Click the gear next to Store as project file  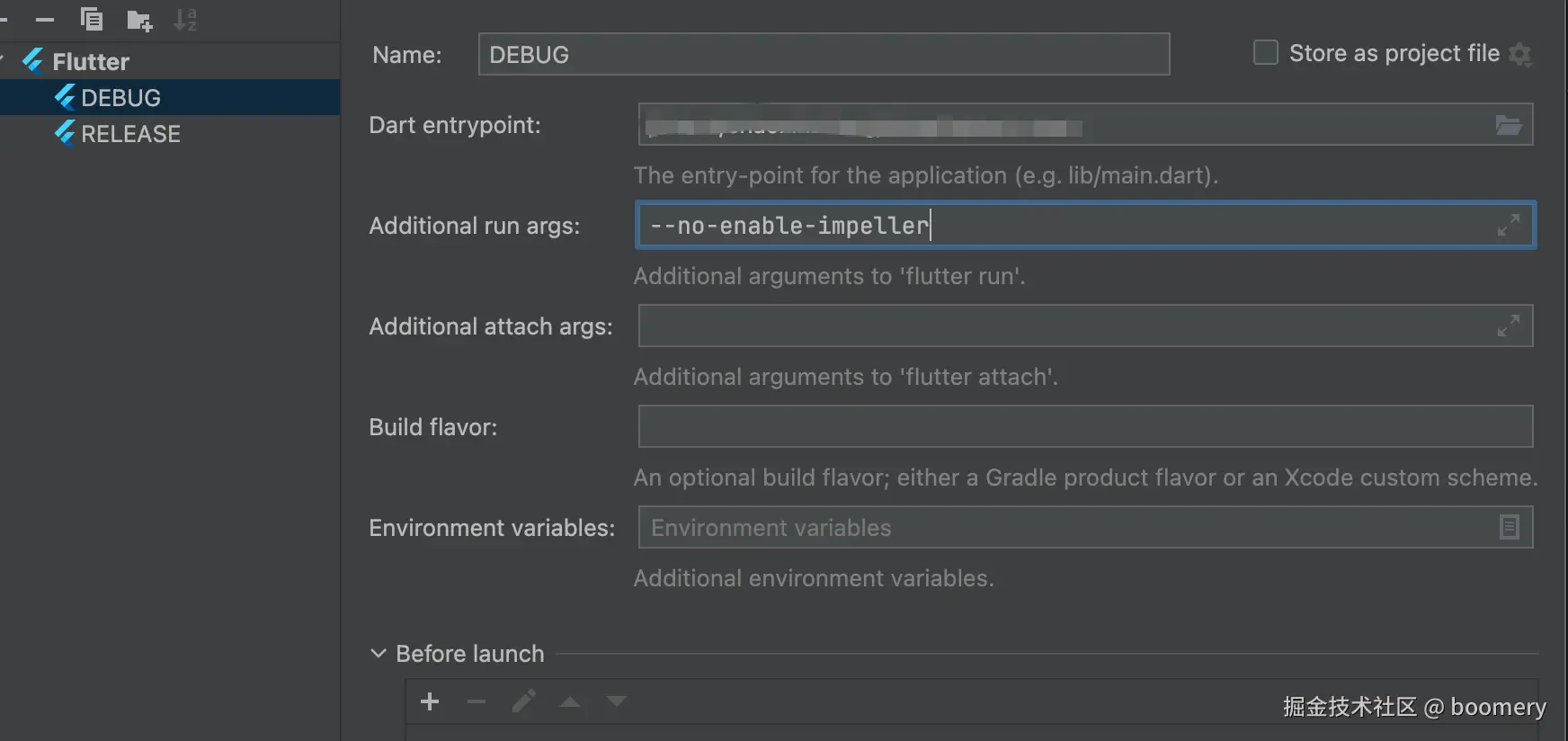point(1519,54)
